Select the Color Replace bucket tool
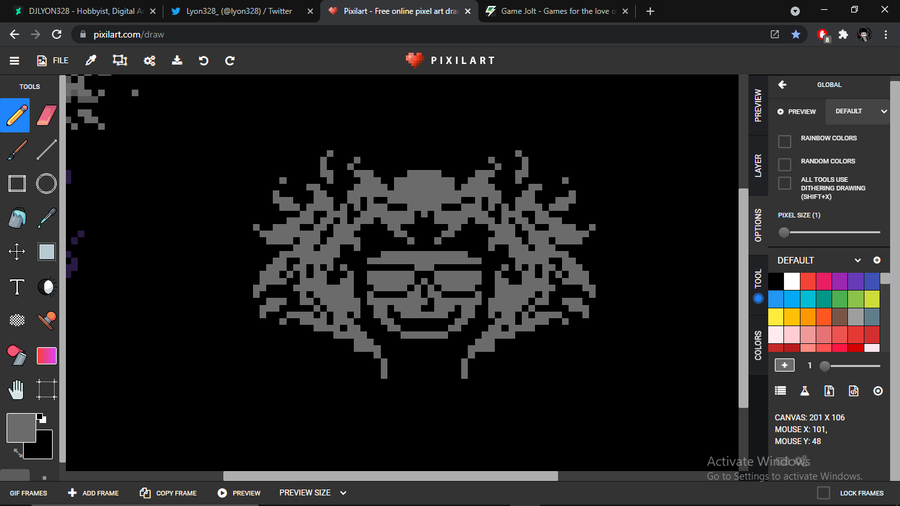The height and width of the screenshot is (506, 900). click(x=17, y=355)
